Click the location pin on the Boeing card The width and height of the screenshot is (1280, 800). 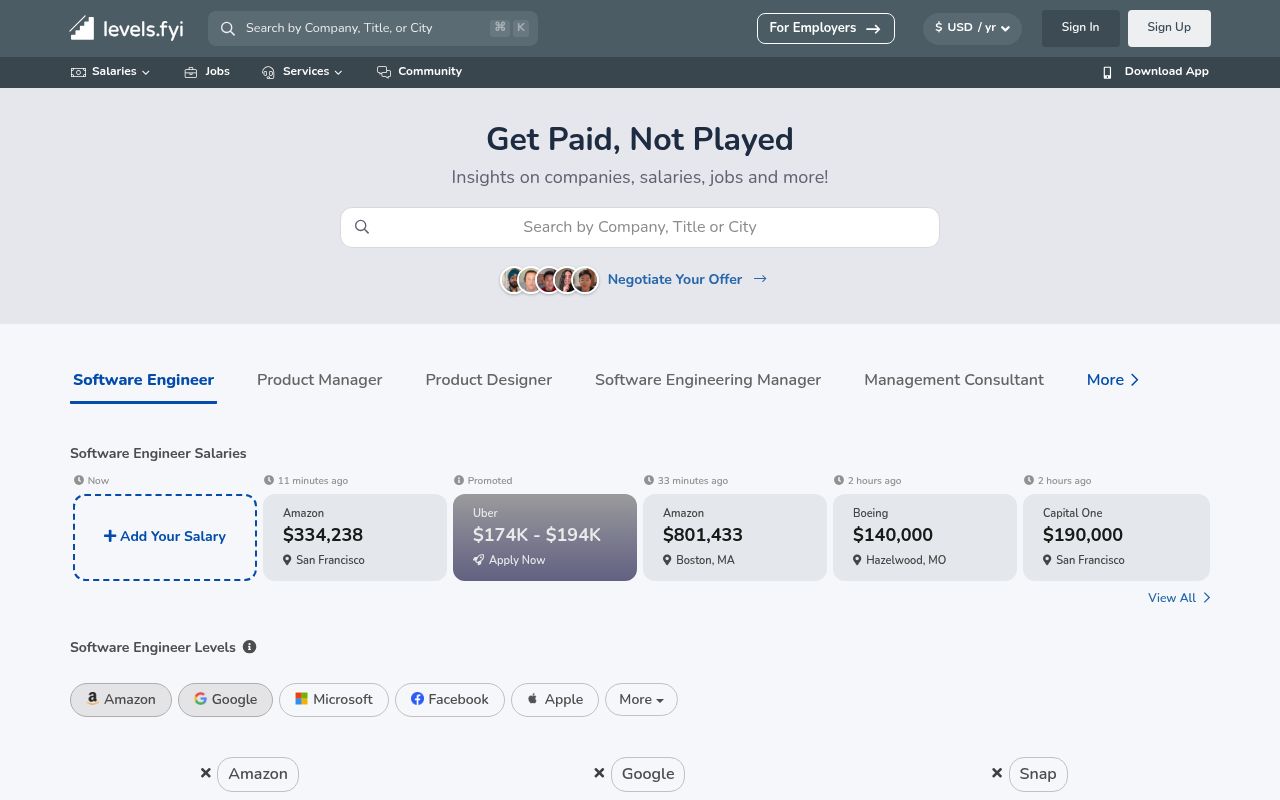pyautogui.click(x=857, y=560)
